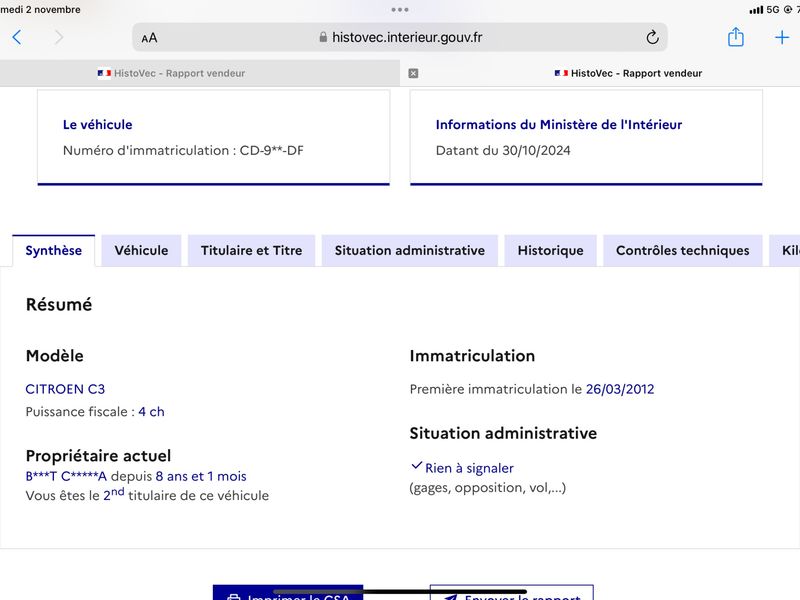Tap the forward navigation arrow

coord(59,37)
